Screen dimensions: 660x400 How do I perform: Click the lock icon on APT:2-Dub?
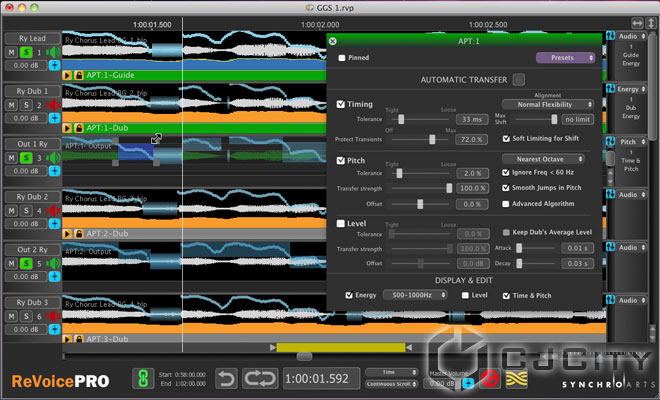click(79, 234)
